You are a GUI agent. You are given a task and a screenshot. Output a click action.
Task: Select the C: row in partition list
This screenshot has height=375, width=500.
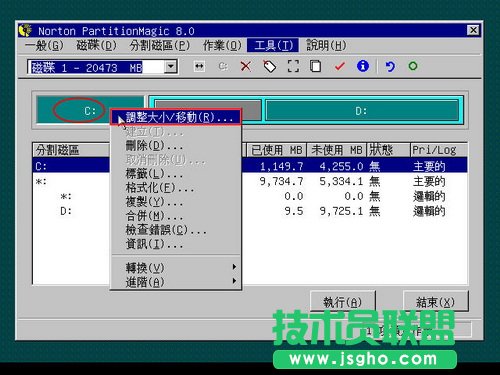coord(250,166)
